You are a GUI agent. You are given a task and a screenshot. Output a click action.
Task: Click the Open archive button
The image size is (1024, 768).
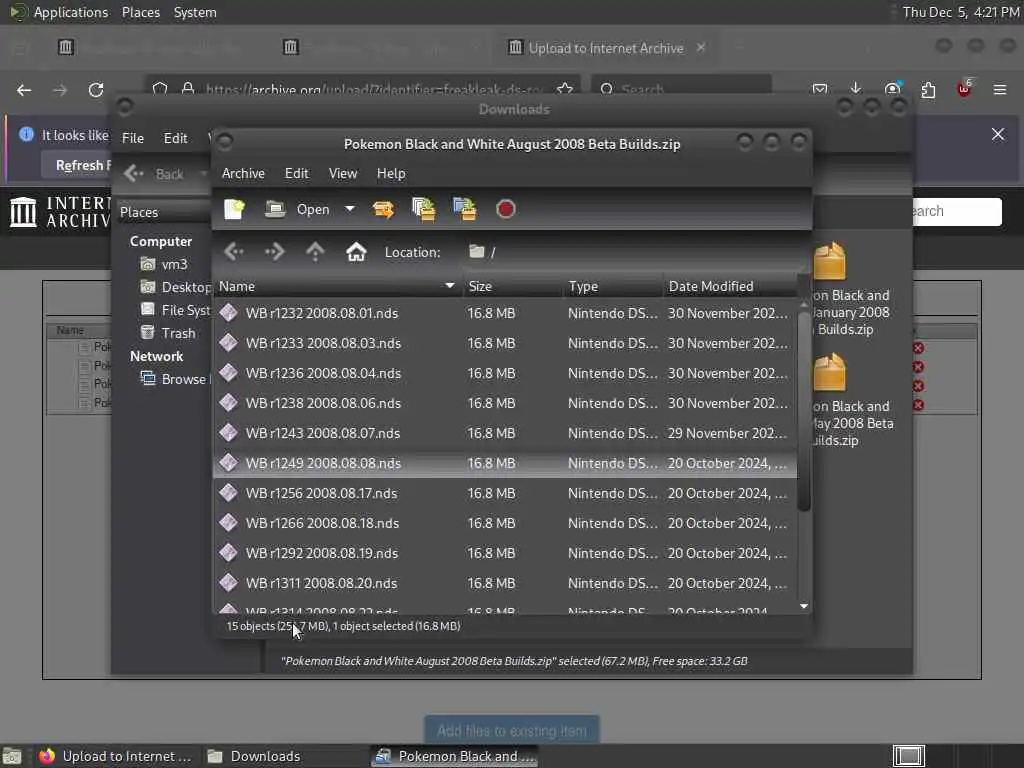(297, 210)
